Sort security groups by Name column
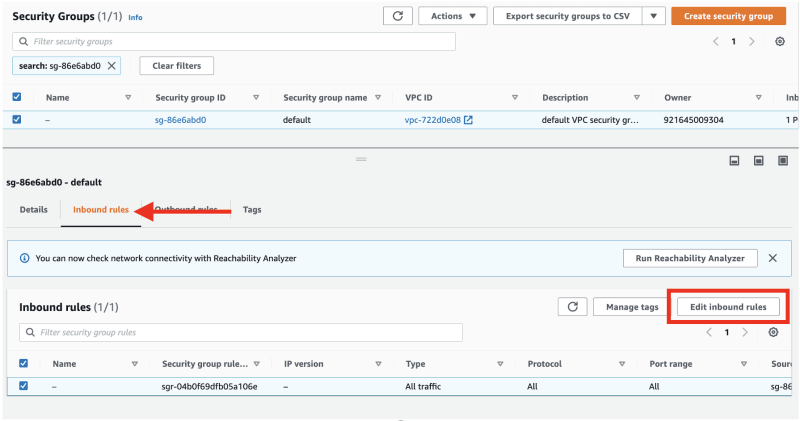 tap(128, 97)
